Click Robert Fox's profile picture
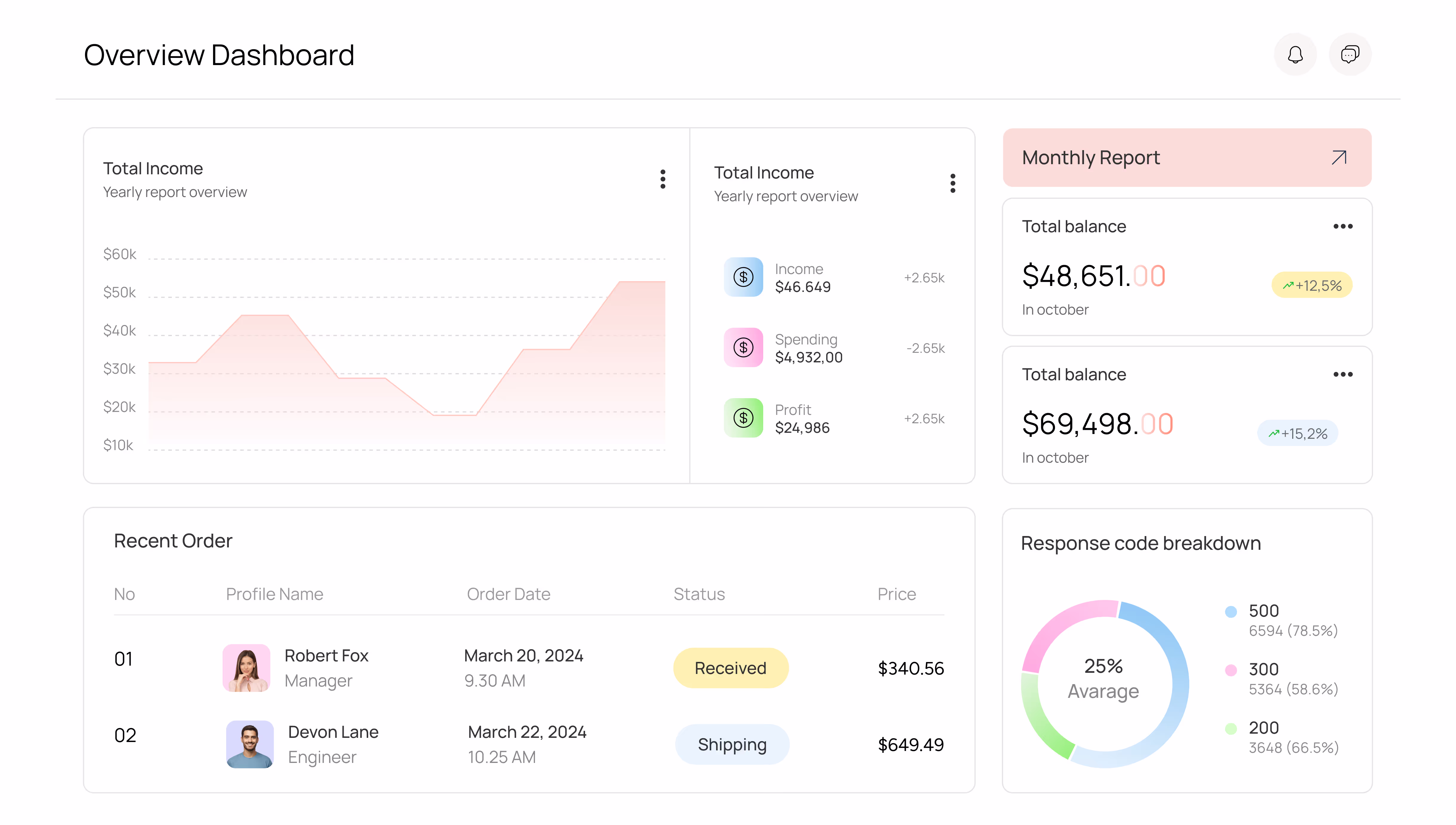This screenshot has width=1456, height=825. coord(246,668)
